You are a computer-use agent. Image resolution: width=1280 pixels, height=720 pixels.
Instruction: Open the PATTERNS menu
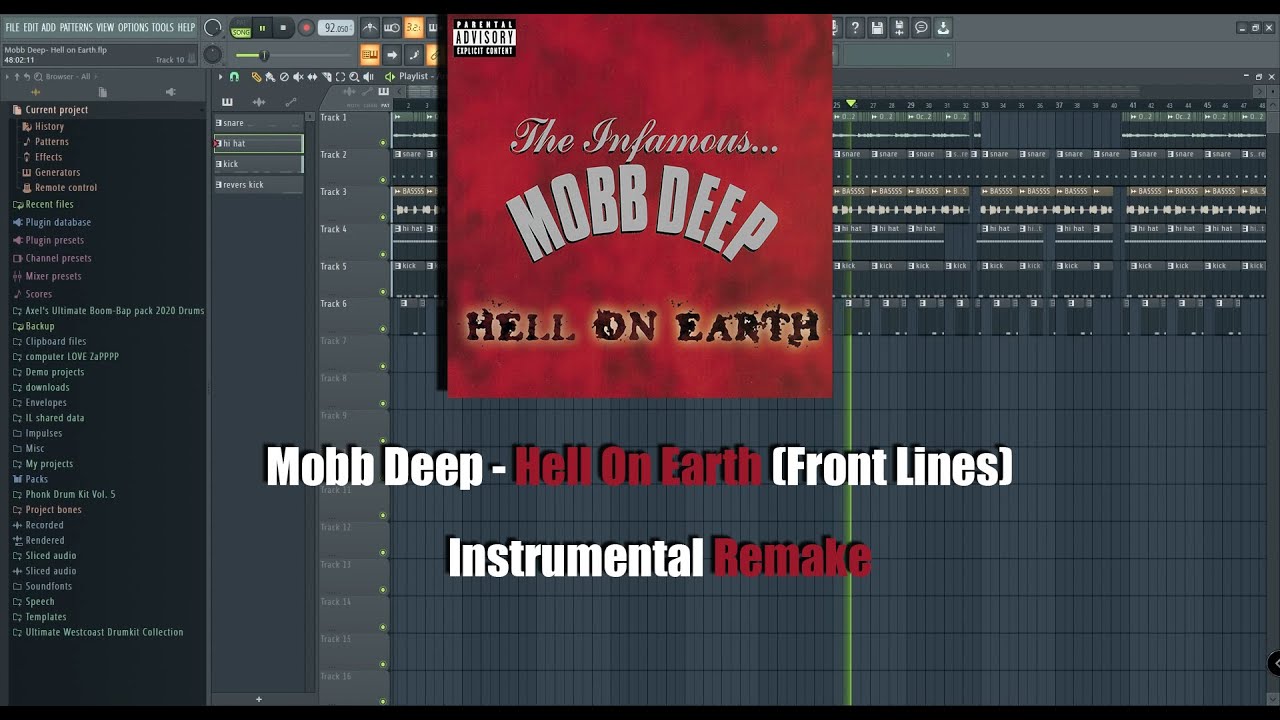(76, 28)
